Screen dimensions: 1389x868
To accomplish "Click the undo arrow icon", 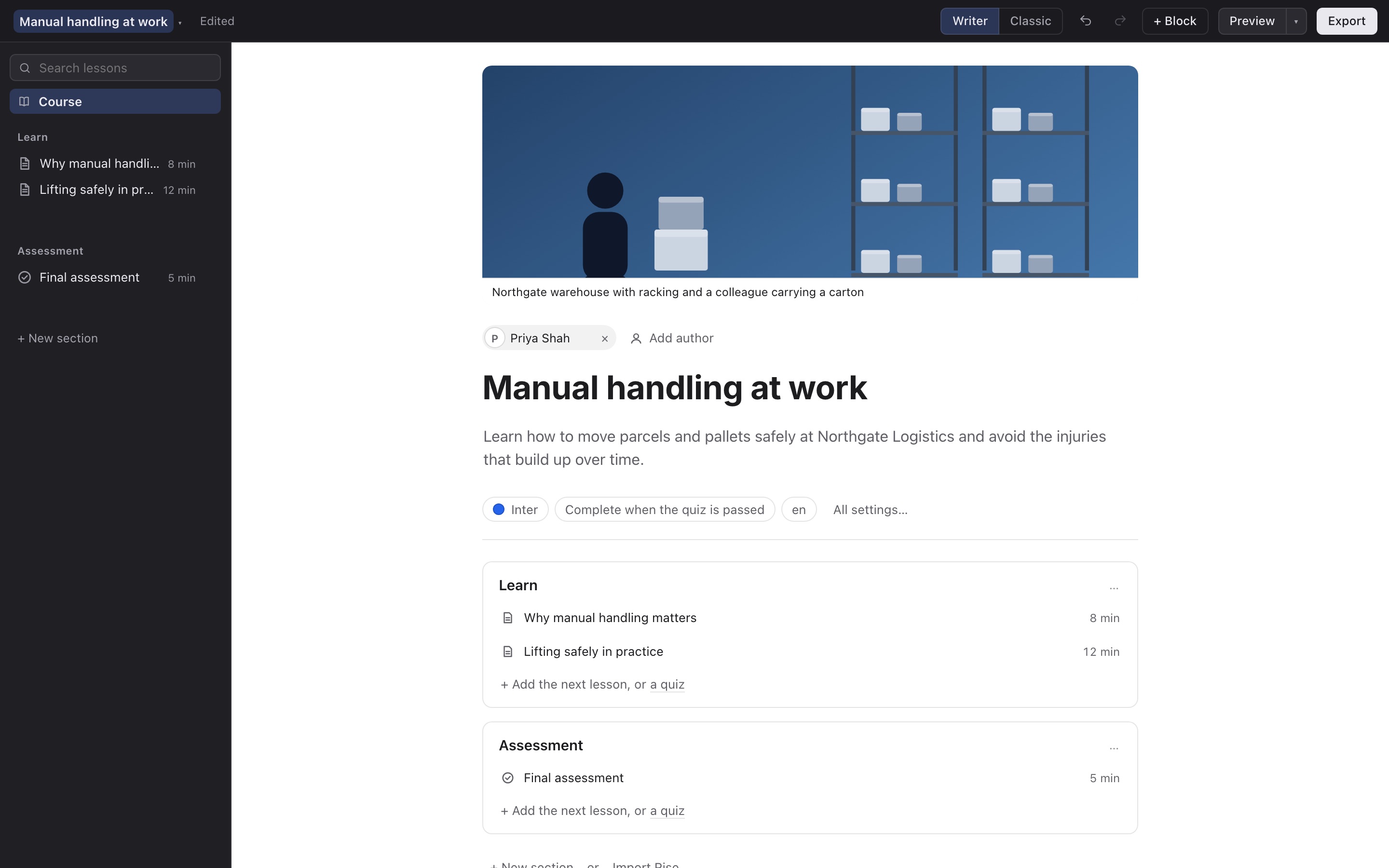I will pos(1085,21).
